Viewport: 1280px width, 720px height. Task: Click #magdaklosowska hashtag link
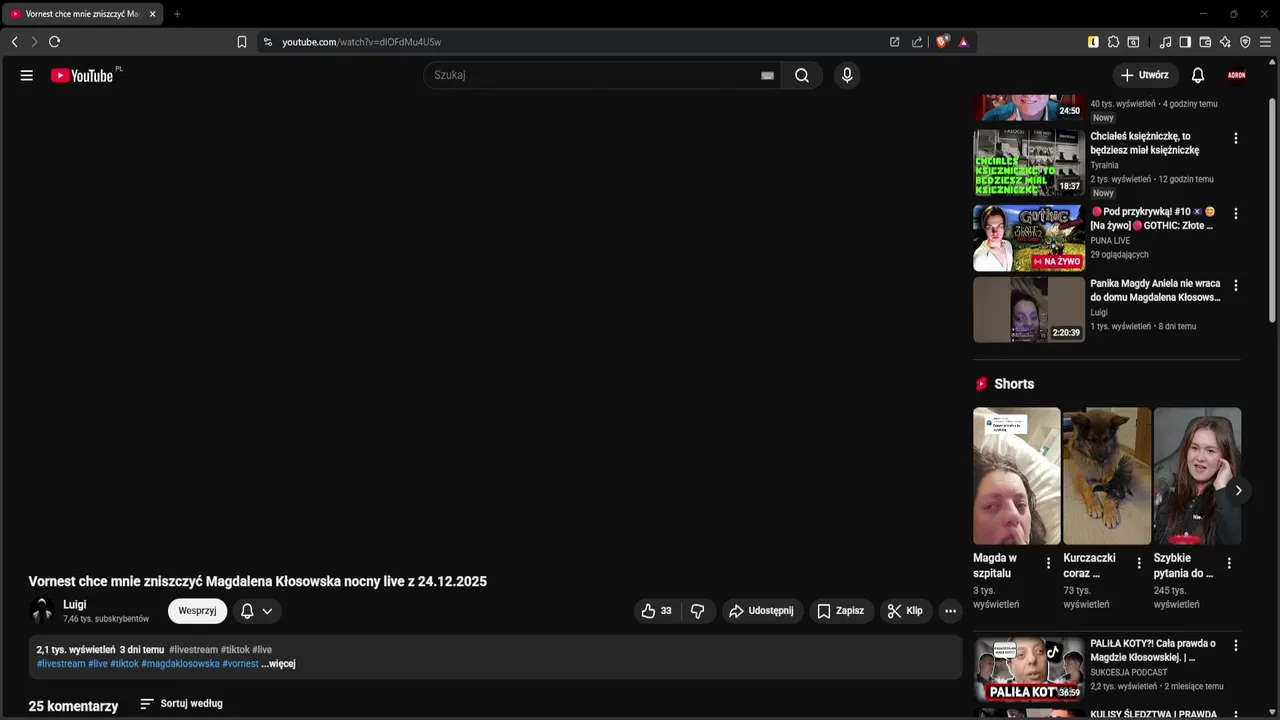click(180, 664)
